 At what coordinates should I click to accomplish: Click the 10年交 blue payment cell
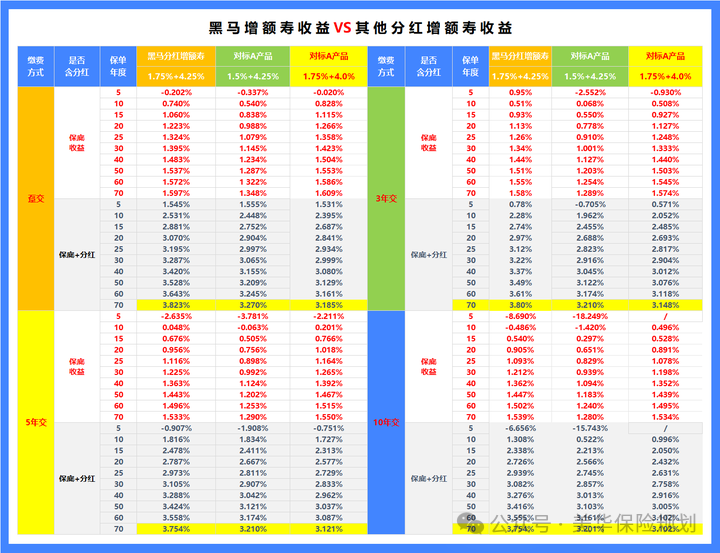(386, 423)
